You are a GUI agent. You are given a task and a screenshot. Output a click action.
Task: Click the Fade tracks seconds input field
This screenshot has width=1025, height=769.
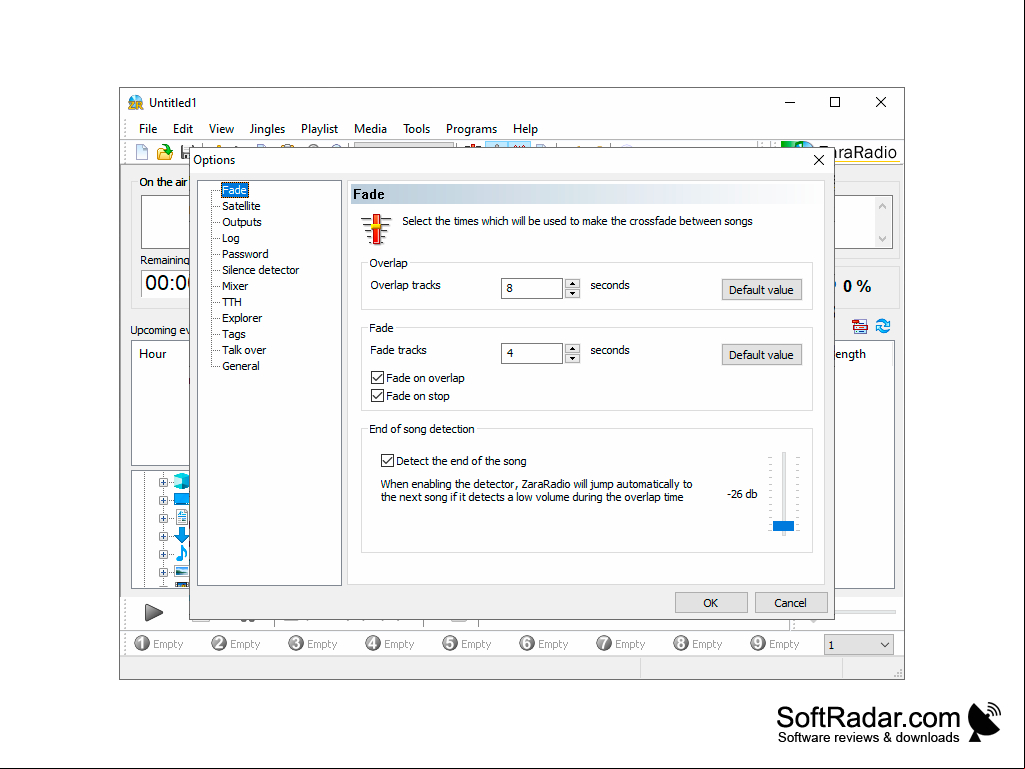[x=531, y=353]
